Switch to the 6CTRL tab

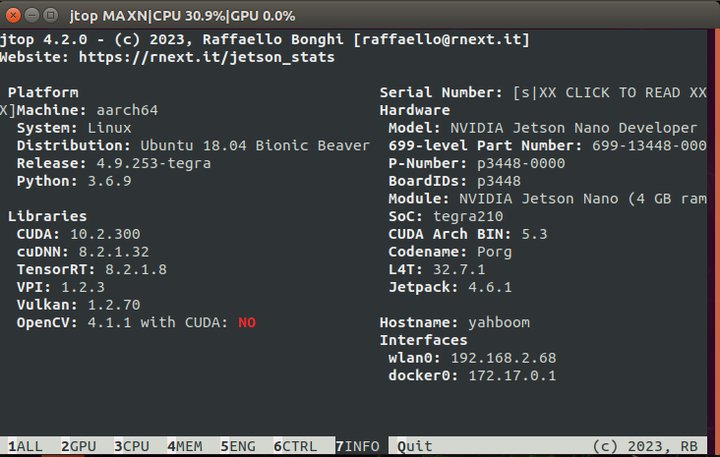pos(295,446)
